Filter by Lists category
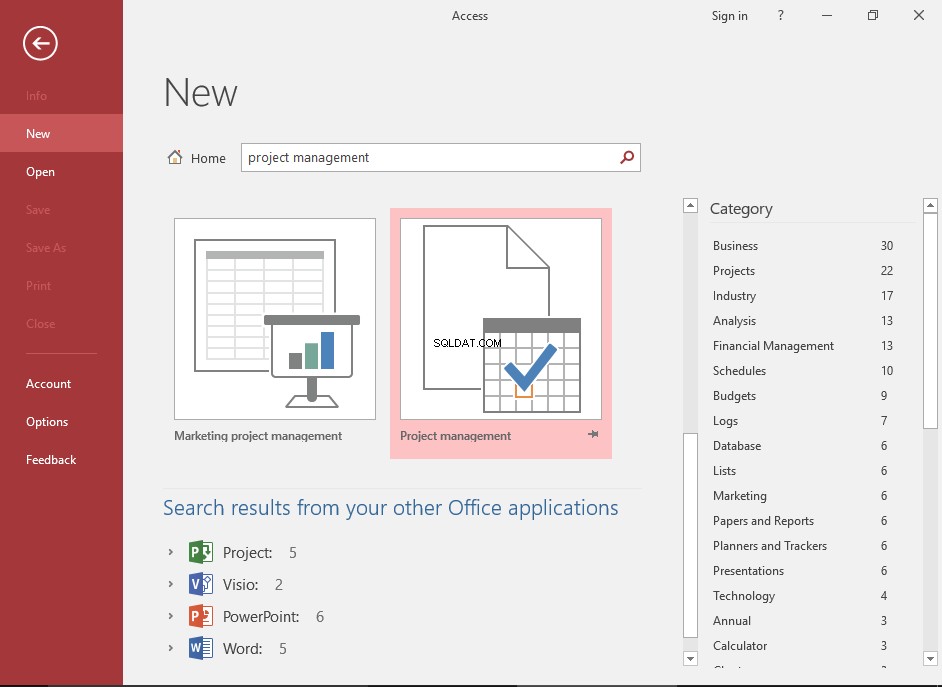942x687 pixels. [x=803, y=471]
